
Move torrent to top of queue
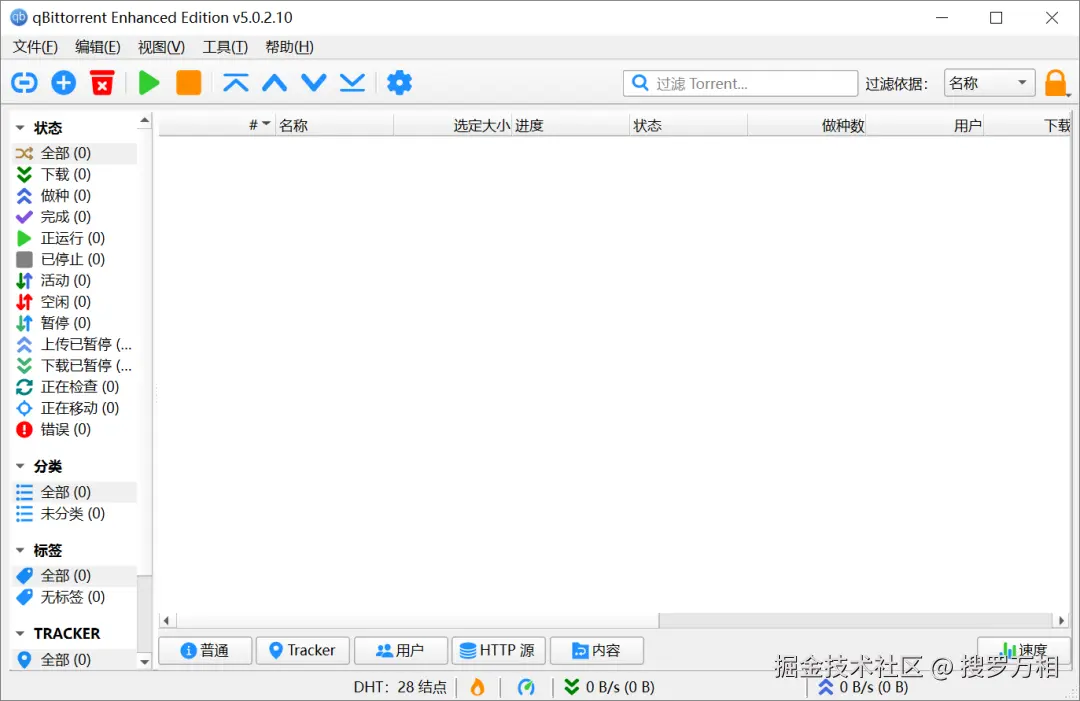[236, 83]
